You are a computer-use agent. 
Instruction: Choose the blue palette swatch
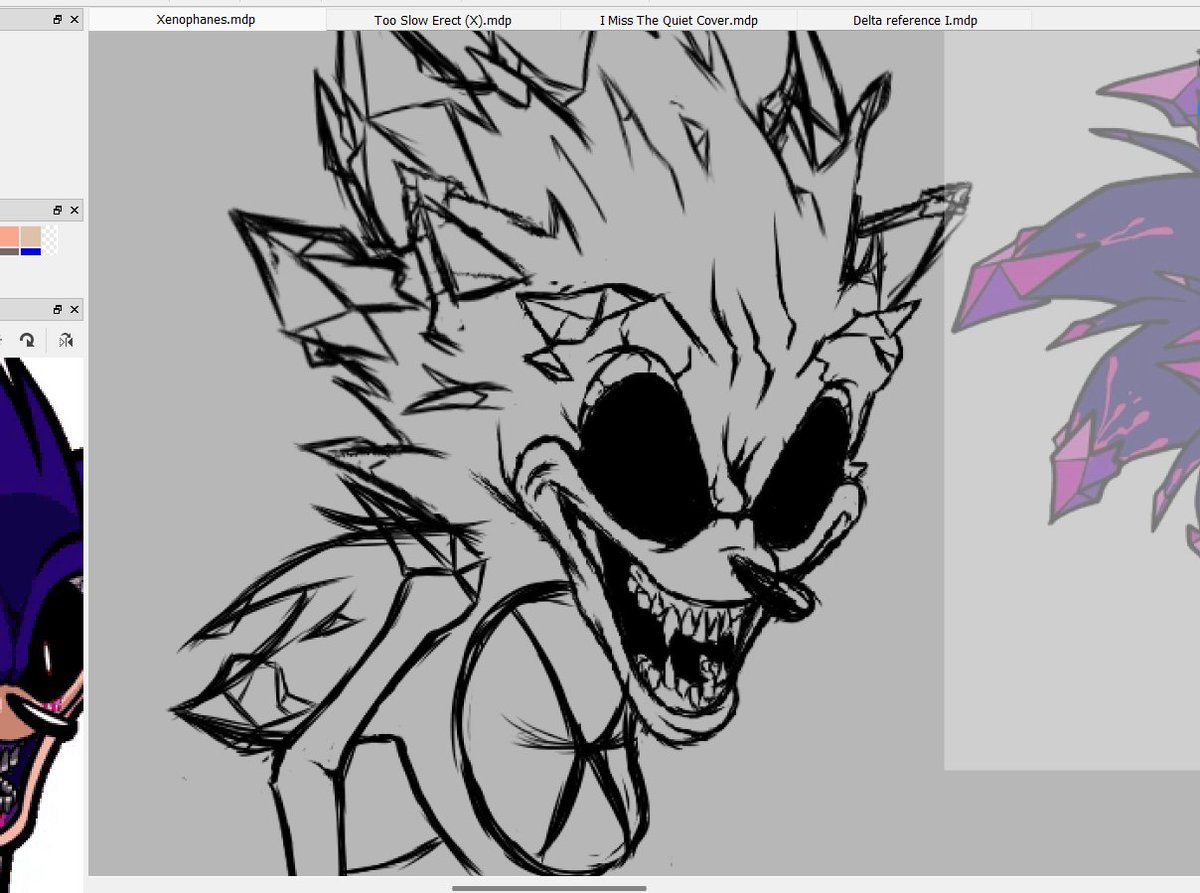(x=31, y=252)
